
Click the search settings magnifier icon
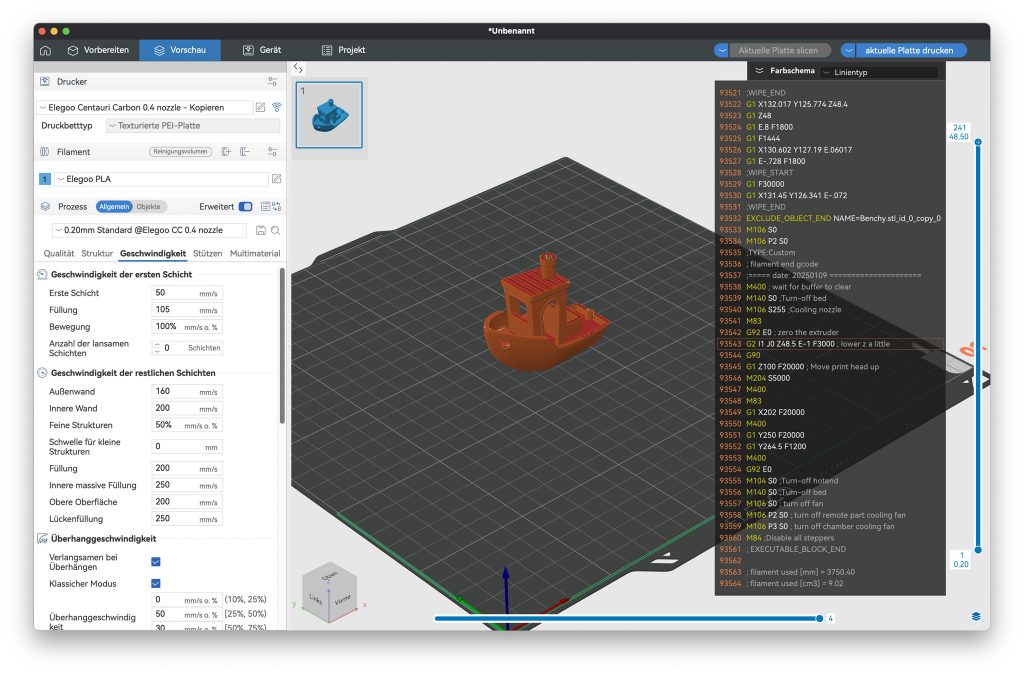click(275, 230)
